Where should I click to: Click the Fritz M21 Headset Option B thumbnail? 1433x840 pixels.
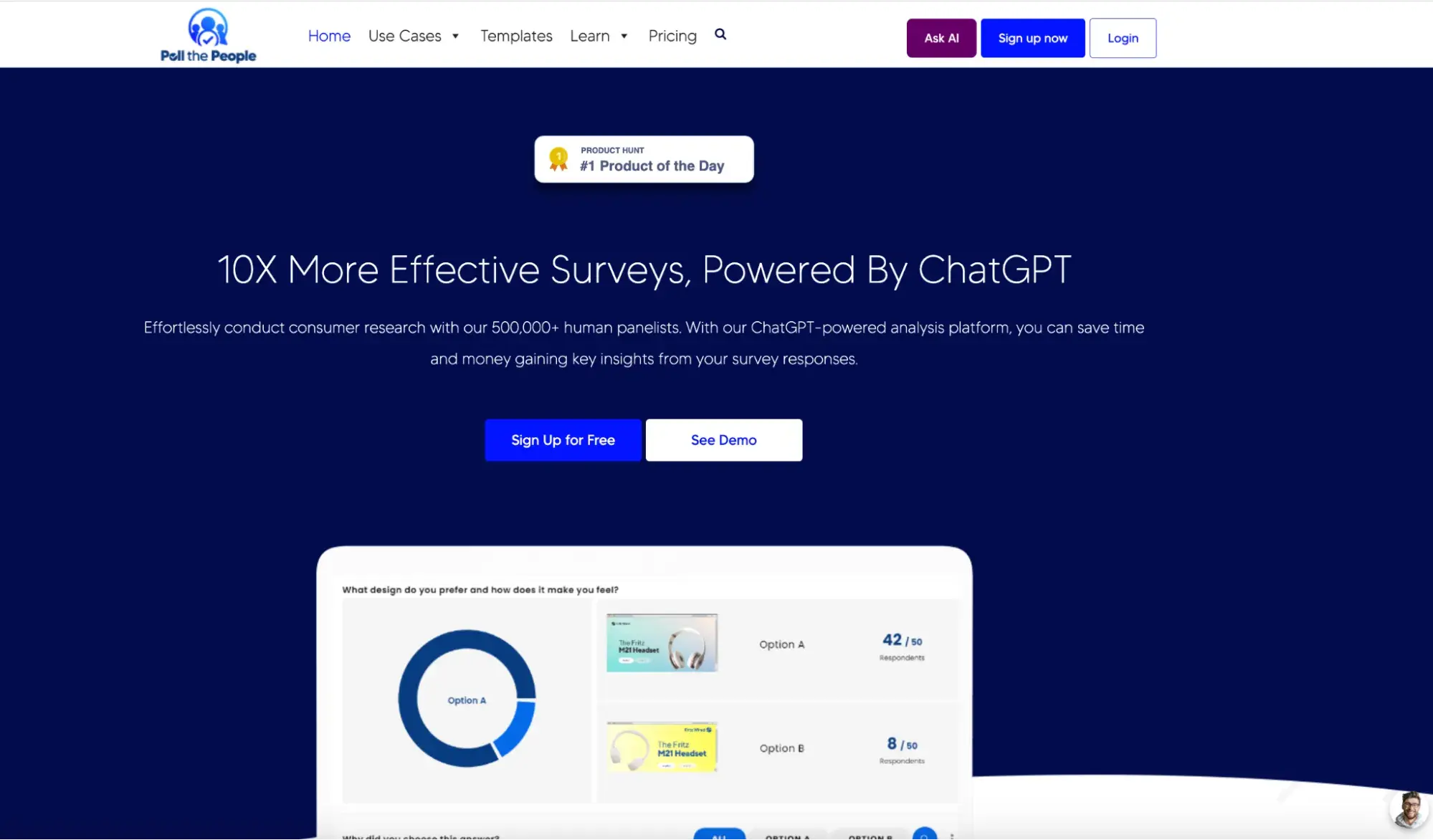[x=661, y=747]
